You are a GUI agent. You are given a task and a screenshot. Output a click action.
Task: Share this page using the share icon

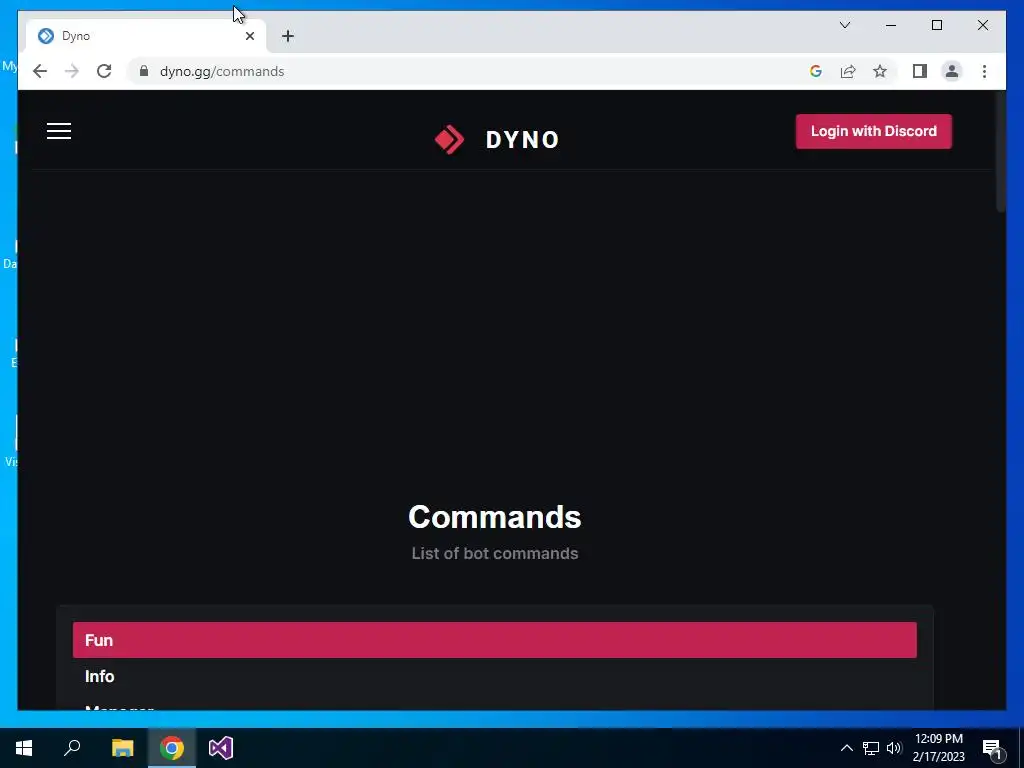[x=848, y=71]
